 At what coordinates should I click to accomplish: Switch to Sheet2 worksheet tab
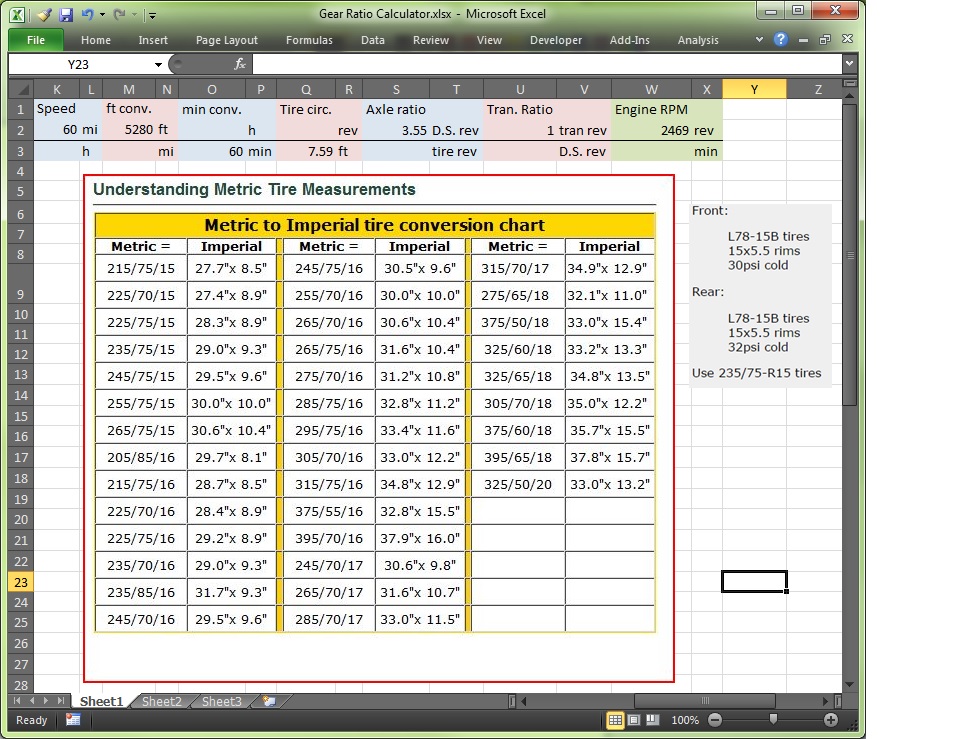(162, 701)
